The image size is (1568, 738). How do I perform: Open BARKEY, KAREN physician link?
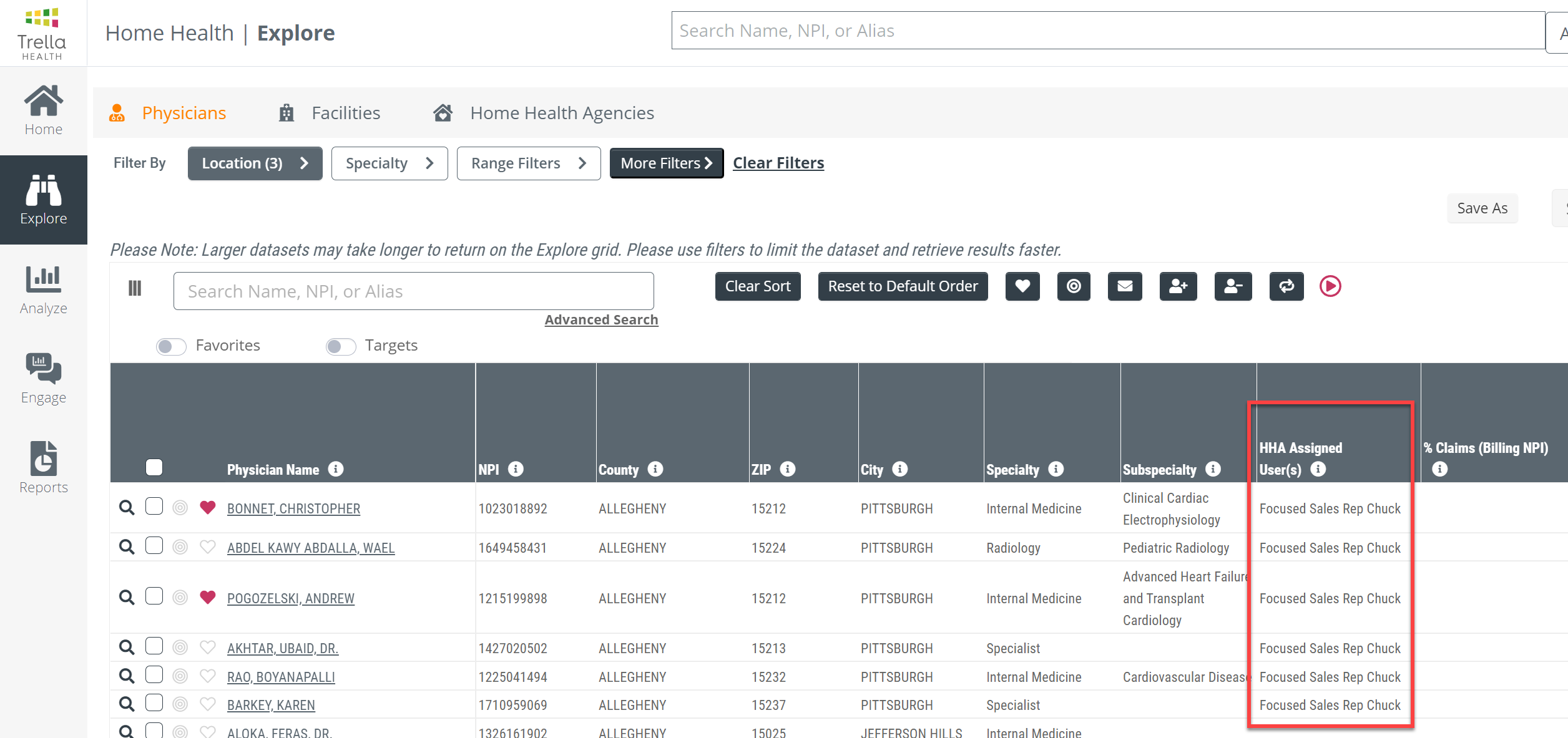pyautogui.click(x=271, y=705)
